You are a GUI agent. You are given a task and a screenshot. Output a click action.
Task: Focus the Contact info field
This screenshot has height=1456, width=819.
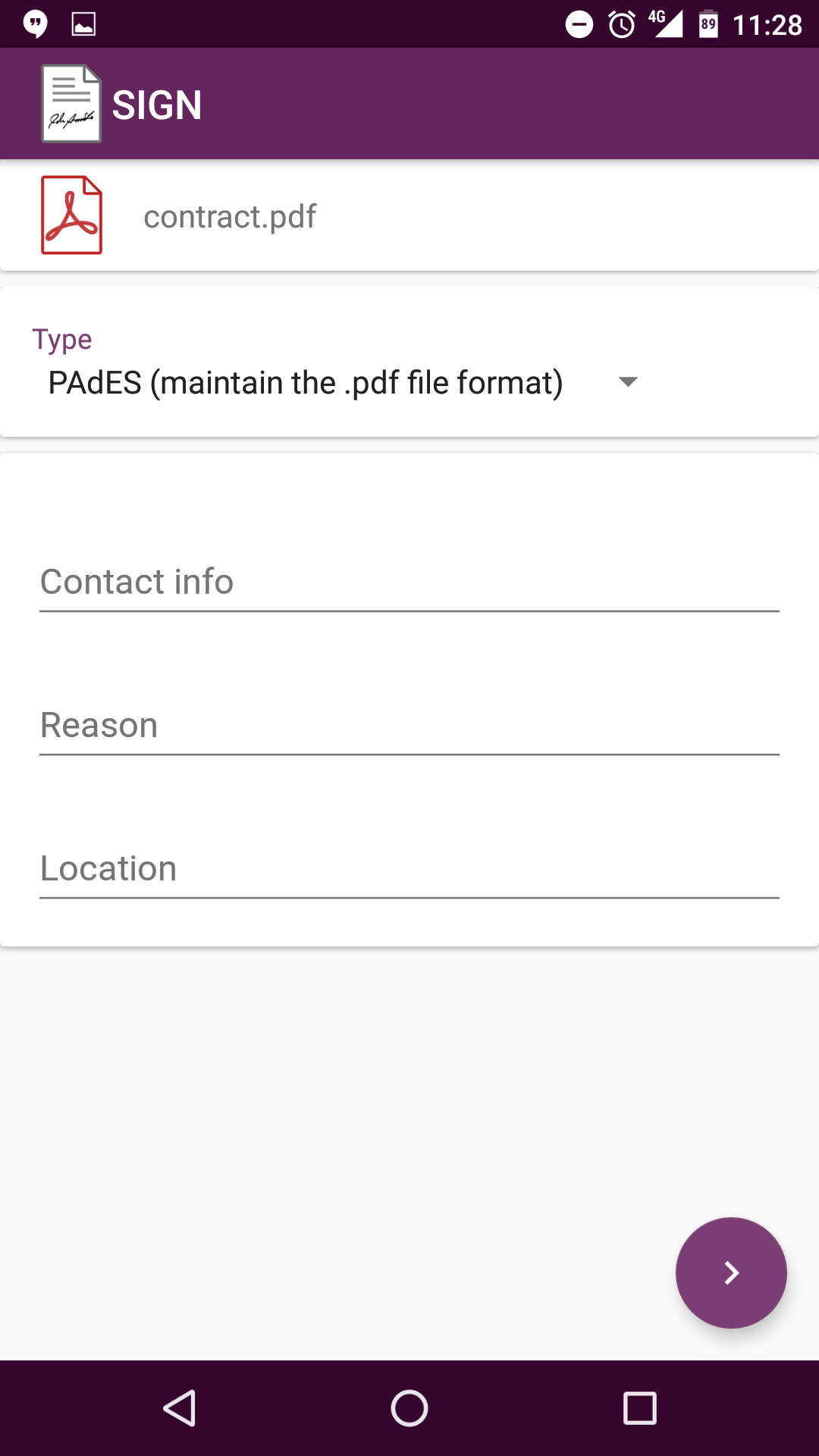(x=409, y=582)
